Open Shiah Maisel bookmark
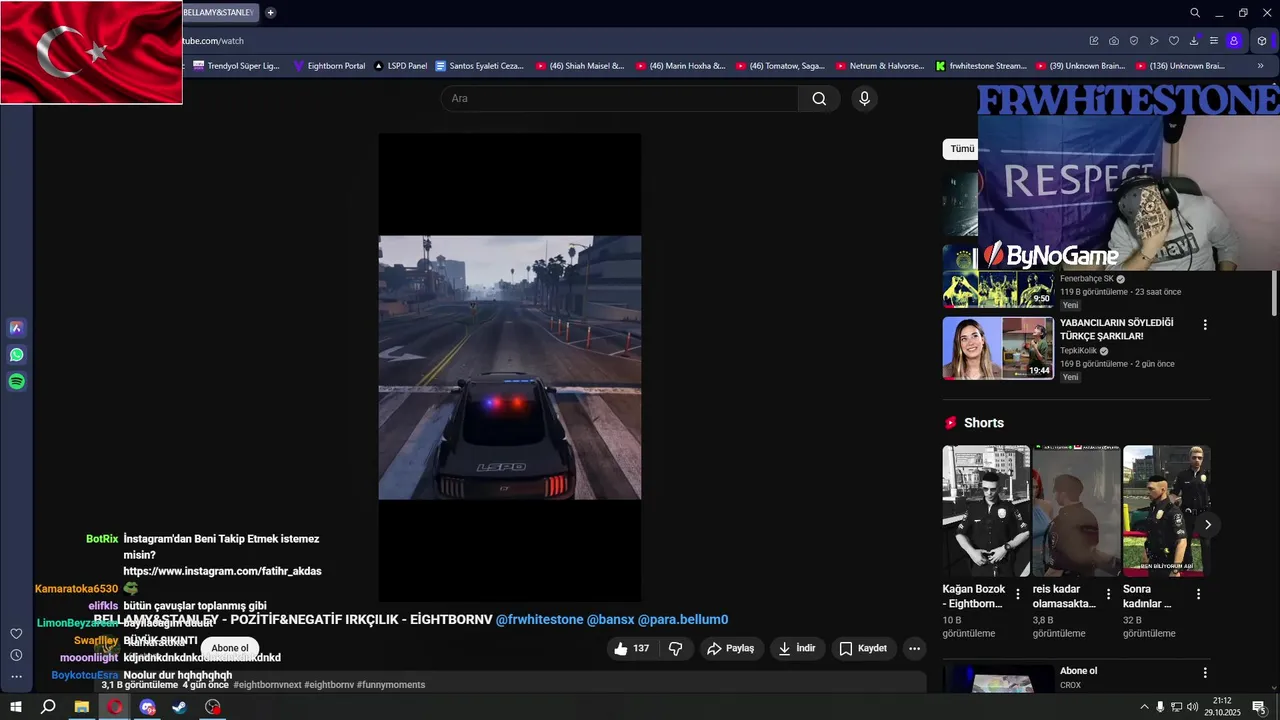 (x=580, y=66)
